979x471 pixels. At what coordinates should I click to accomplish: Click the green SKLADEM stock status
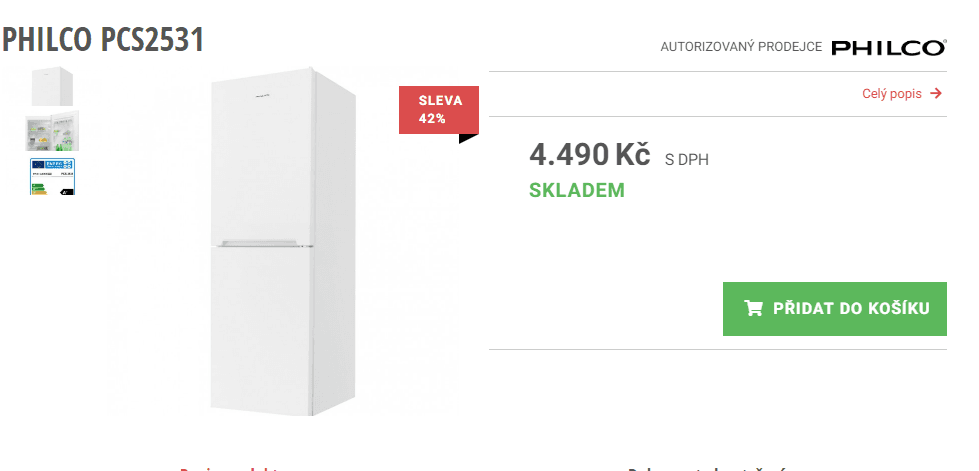pyautogui.click(x=576, y=190)
